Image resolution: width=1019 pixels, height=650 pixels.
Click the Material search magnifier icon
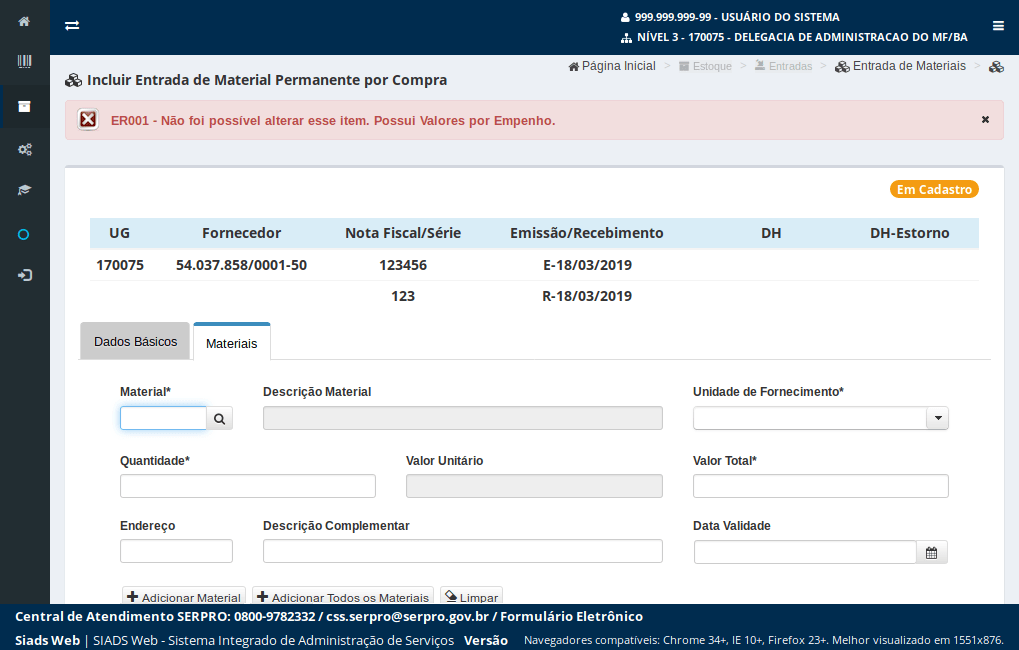(x=220, y=418)
